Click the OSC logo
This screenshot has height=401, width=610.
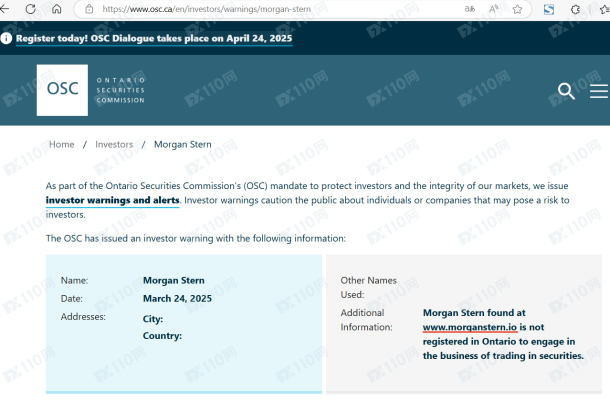62,90
